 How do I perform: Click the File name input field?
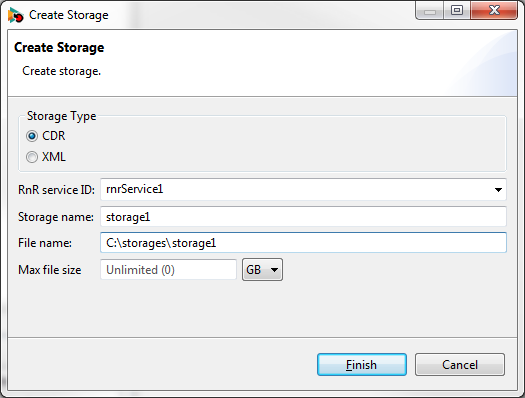(x=303, y=243)
